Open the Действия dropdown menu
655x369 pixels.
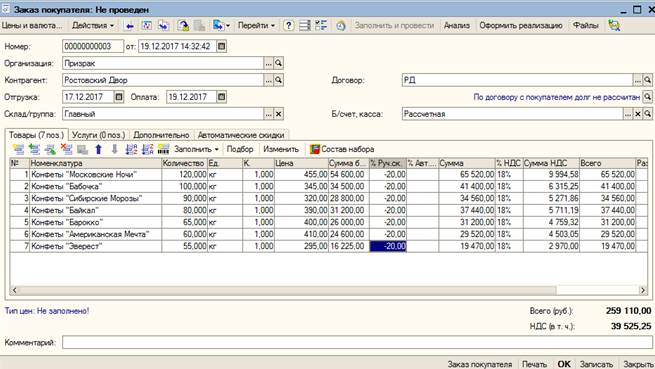(x=93, y=25)
